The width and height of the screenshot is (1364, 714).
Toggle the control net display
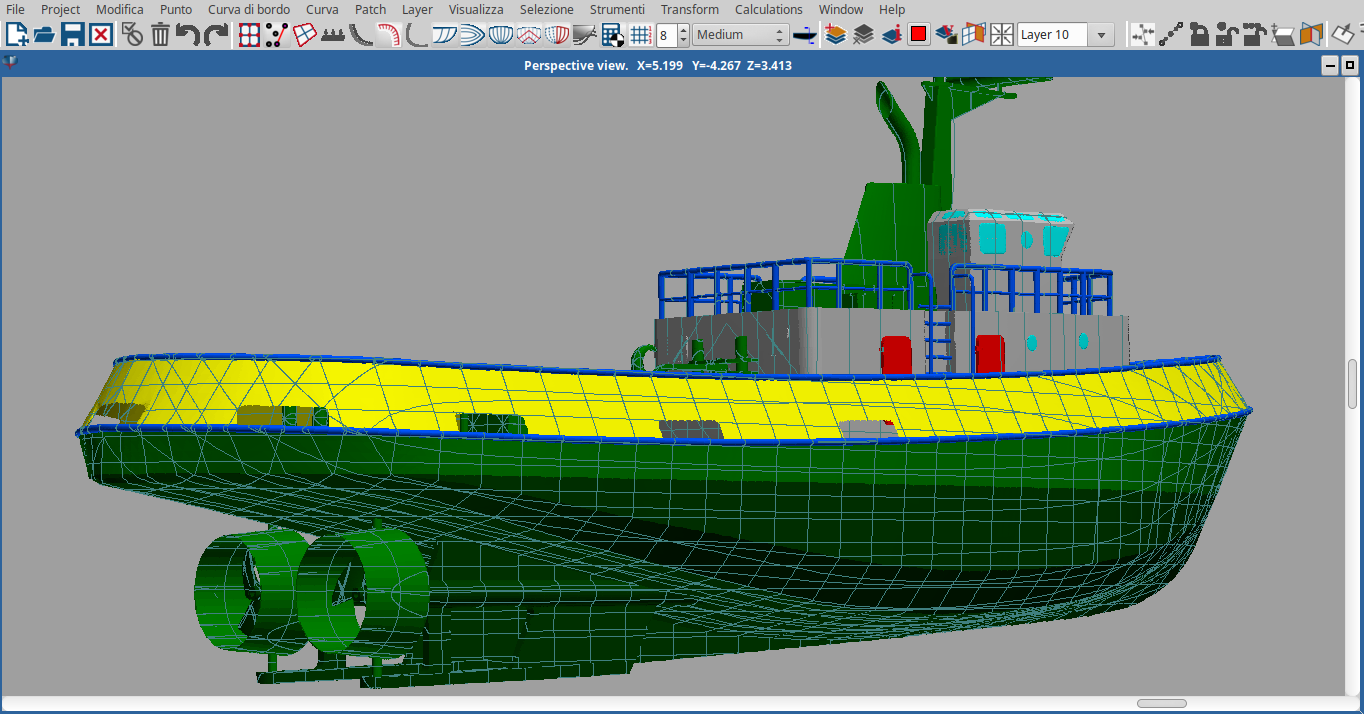pyautogui.click(x=249, y=35)
